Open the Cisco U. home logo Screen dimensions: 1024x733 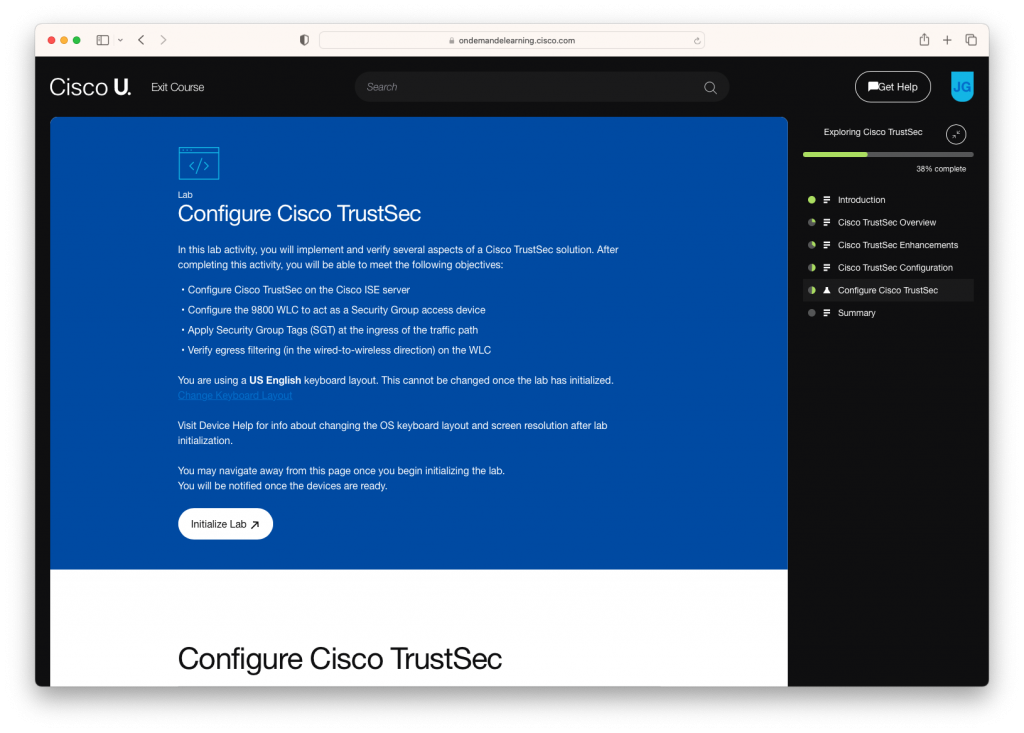pos(89,87)
